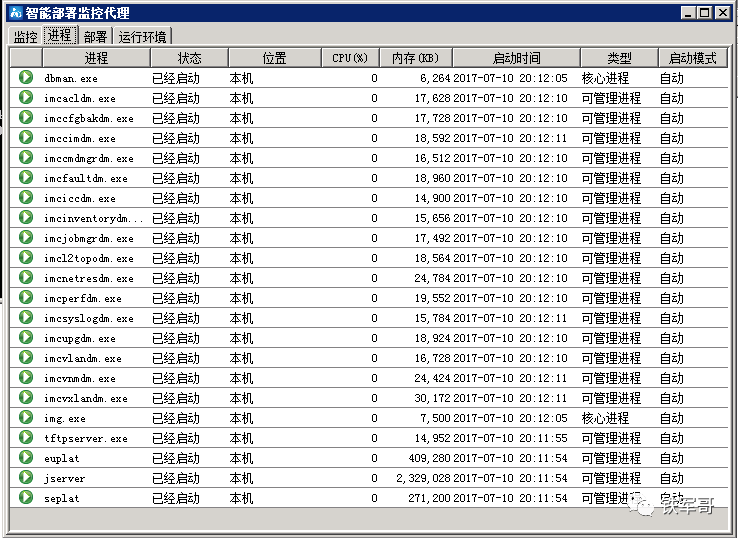Sort by the 进程 column header
This screenshot has width=738, height=538.
(x=96, y=58)
